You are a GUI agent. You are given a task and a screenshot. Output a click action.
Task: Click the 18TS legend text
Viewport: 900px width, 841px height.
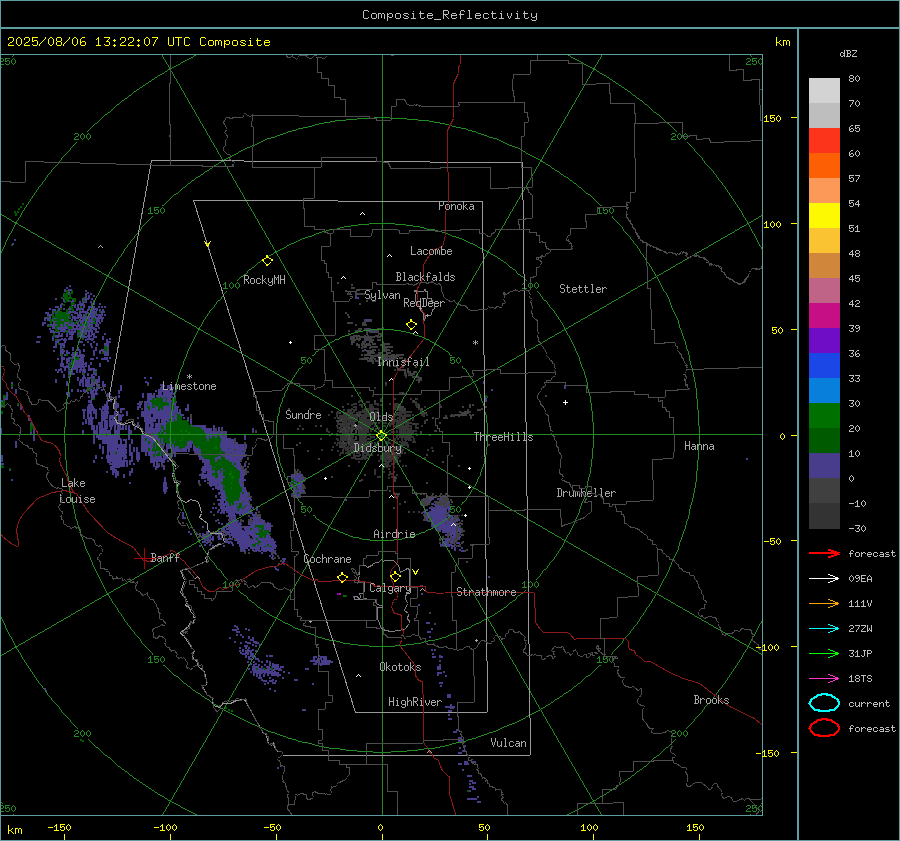click(x=860, y=679)
